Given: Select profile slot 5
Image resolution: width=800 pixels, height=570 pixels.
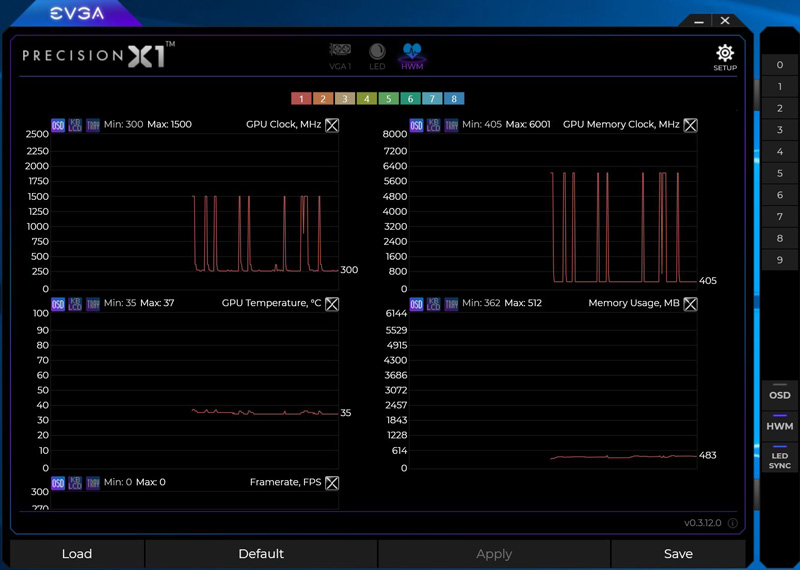Looking at the screenshot, I should coord(780,174).
